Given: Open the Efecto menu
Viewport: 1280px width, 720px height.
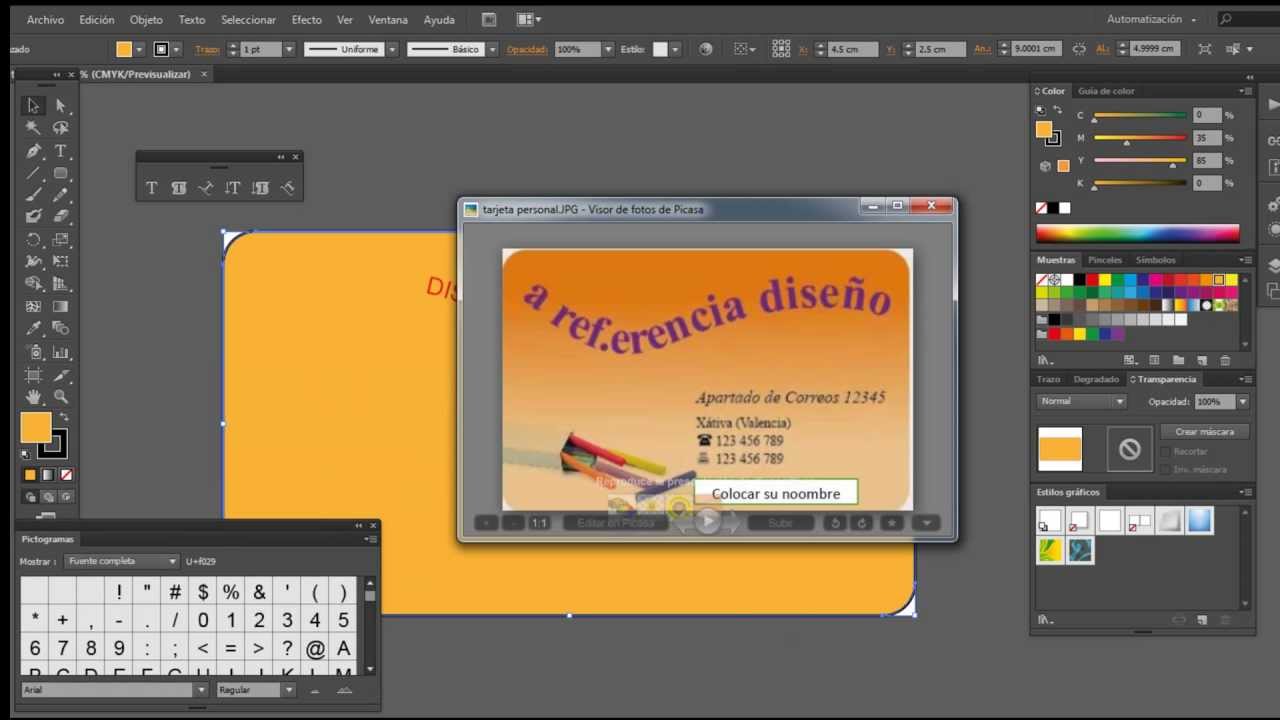Looking at the screenshot, I should tap(307, 19).
